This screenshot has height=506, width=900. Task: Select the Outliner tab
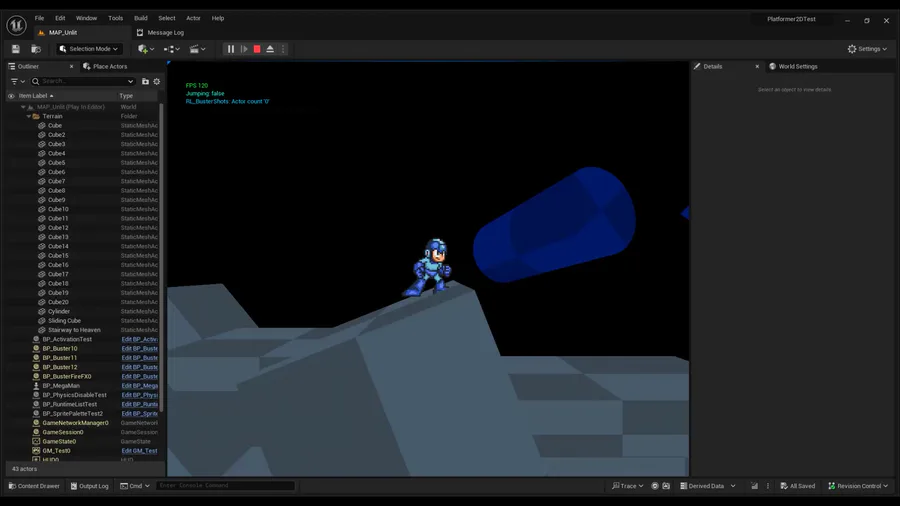(x=28, y=67)
